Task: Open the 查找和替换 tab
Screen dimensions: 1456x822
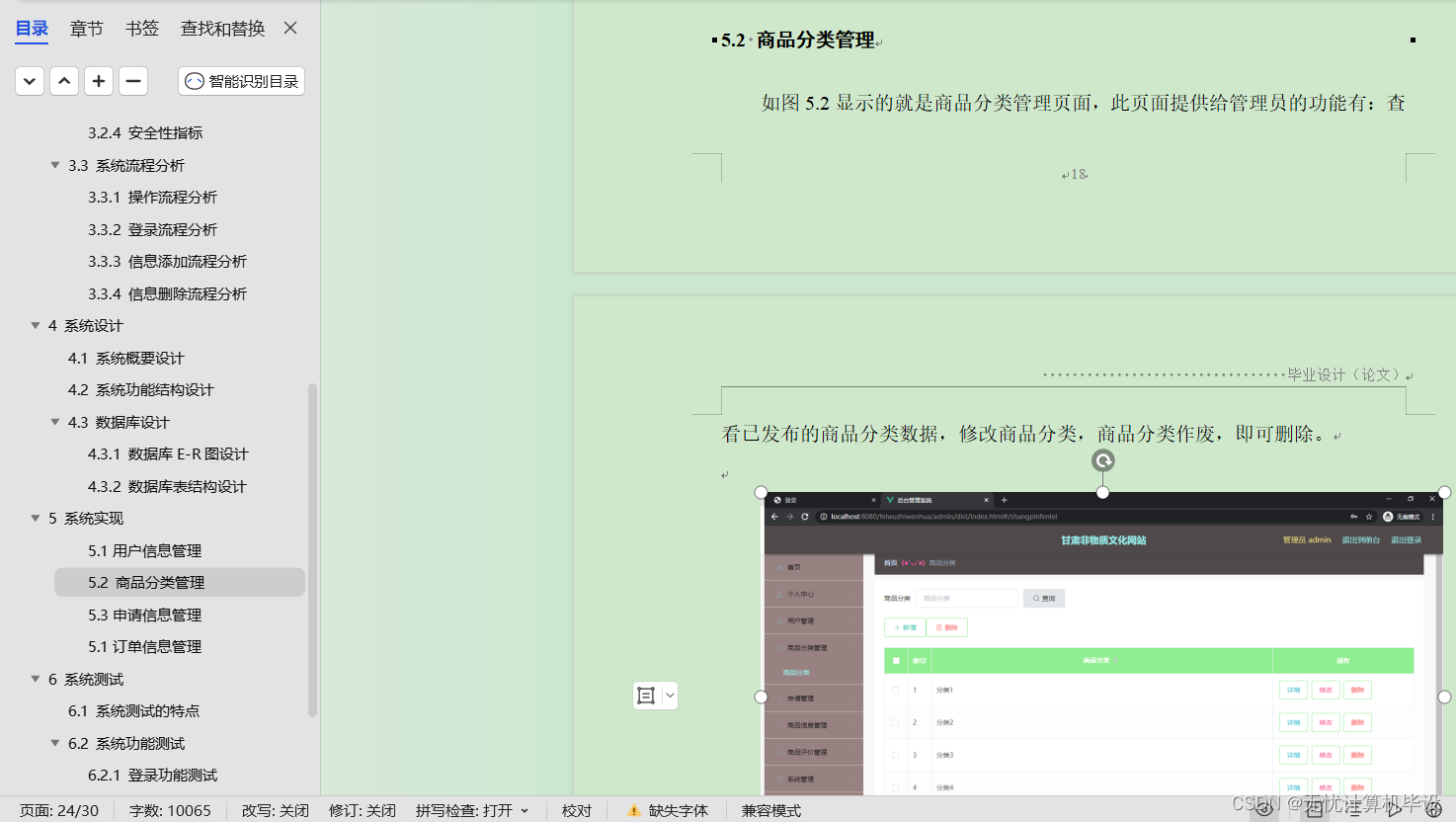Action: [222, 28]
